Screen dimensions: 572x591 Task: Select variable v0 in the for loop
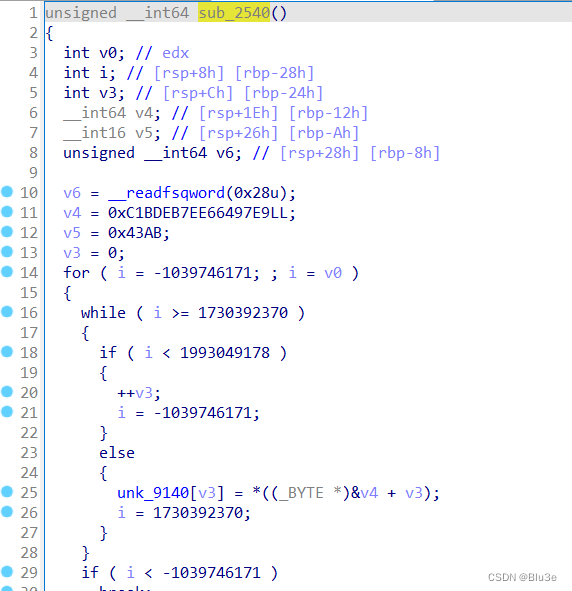point(333,273)
